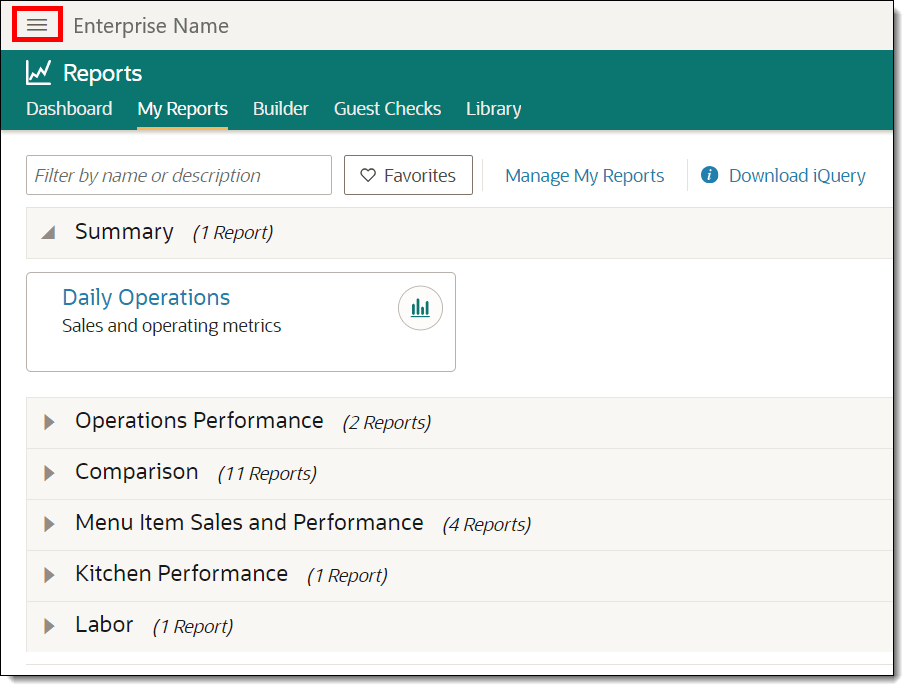Go to the Guest Checks tab
This screenshot has width=909, height=691.
point(387,109)
